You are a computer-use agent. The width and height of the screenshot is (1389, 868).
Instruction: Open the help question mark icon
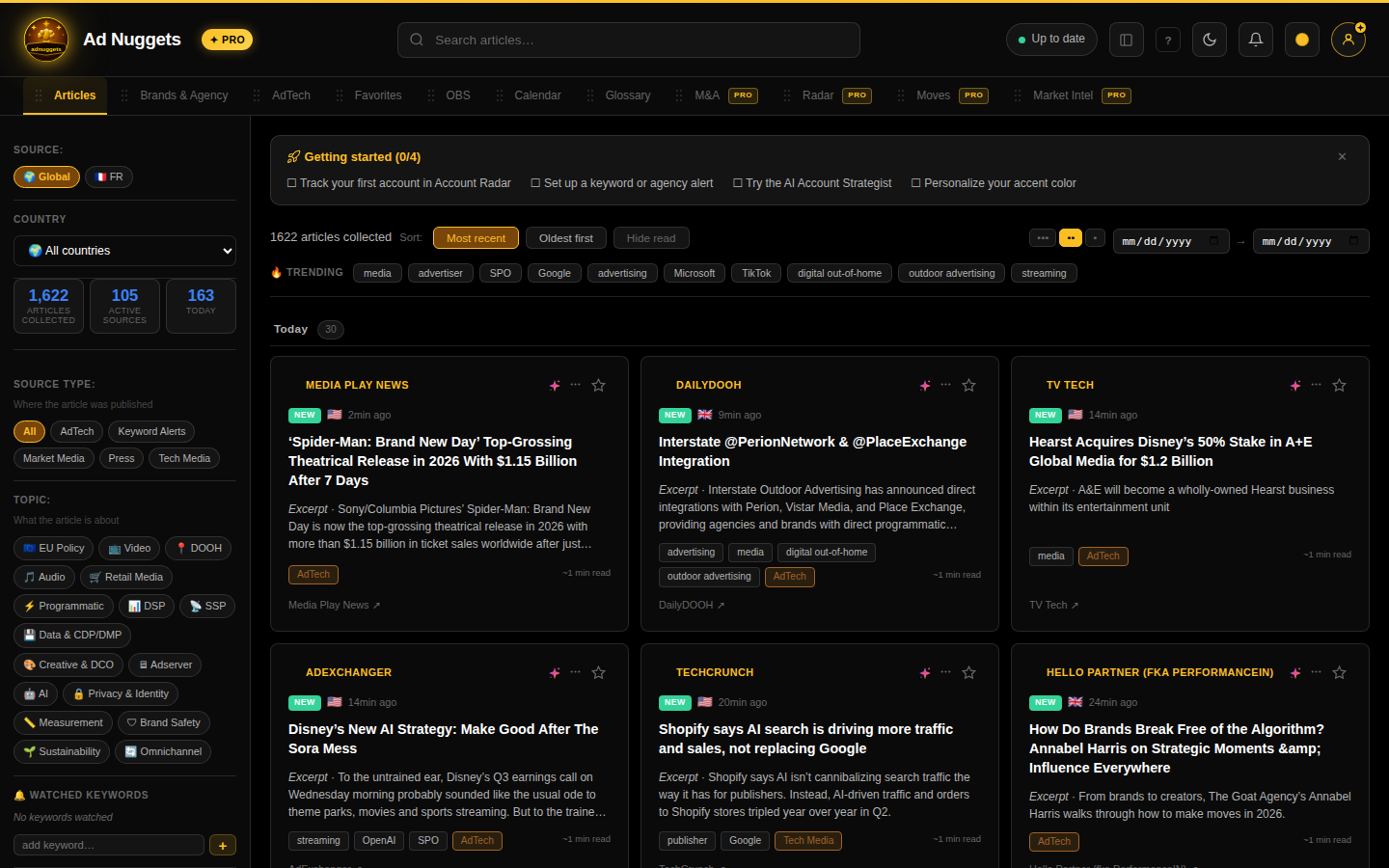coord(1168,40)
